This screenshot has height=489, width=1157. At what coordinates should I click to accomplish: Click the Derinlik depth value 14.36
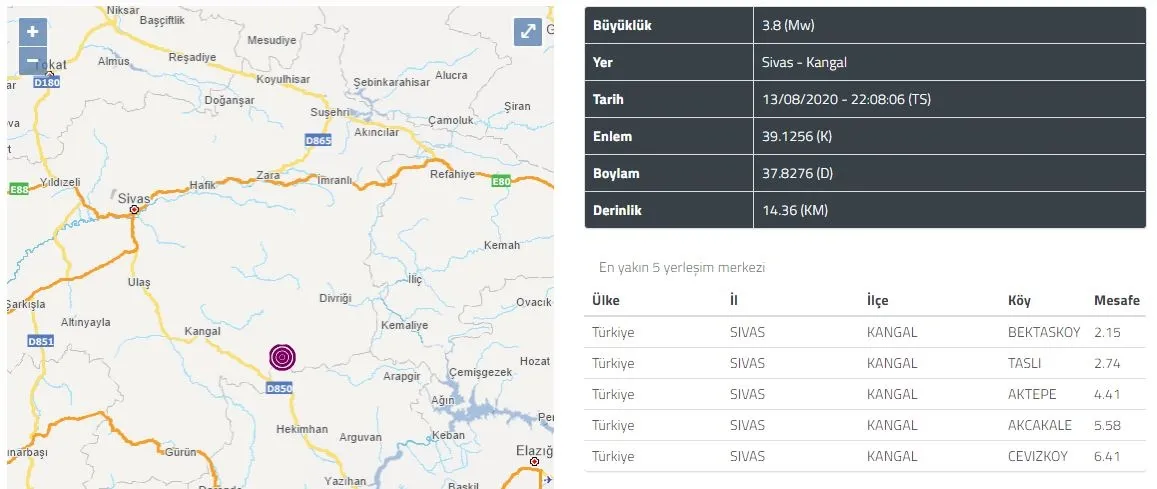[x=794, y=210]
